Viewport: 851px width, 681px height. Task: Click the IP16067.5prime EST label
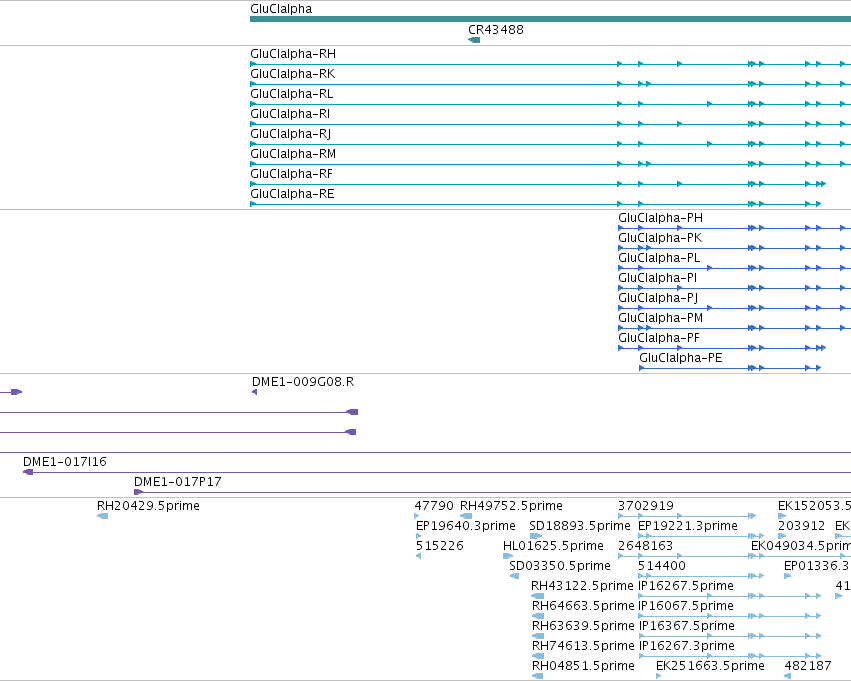[x=686, y=606]
